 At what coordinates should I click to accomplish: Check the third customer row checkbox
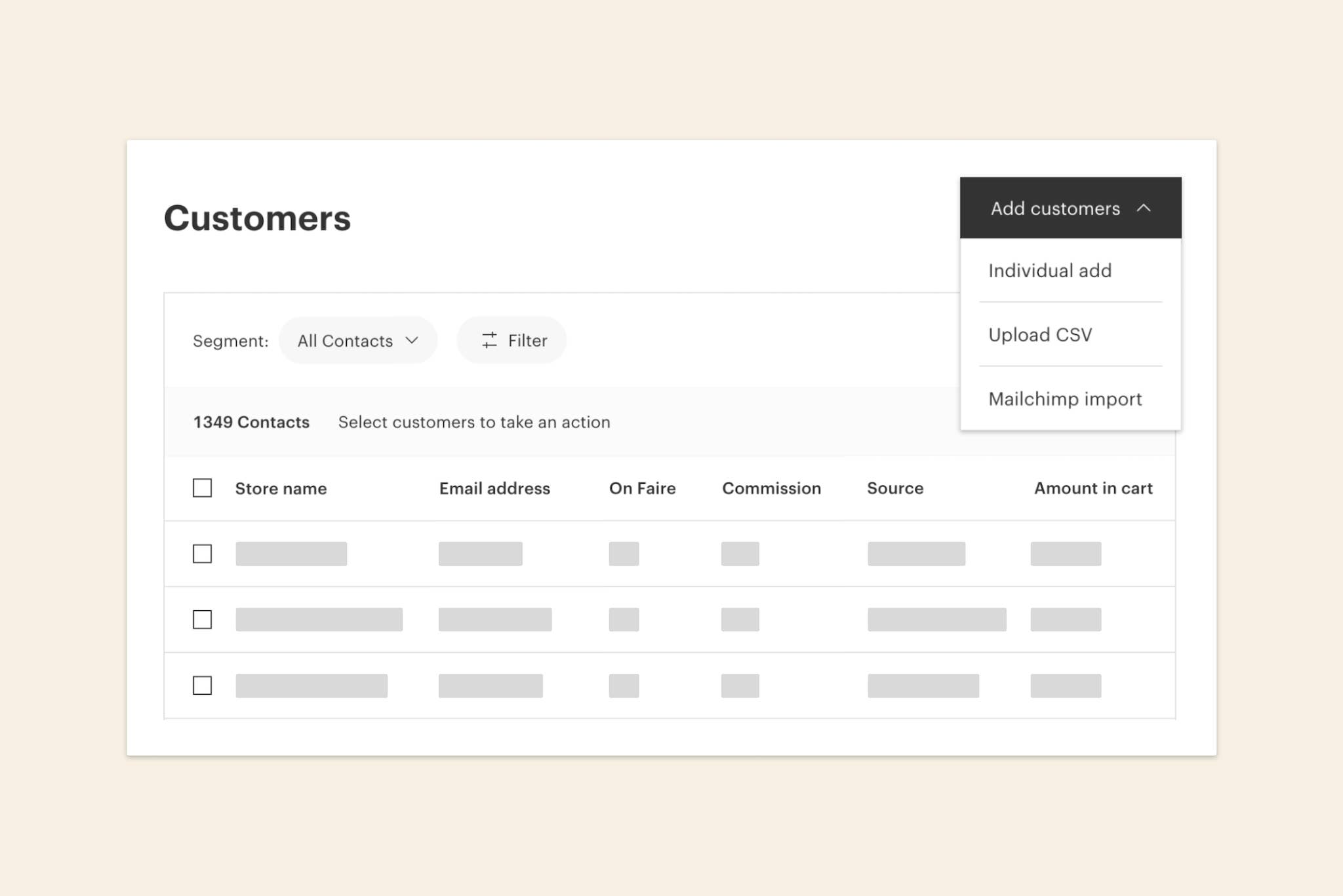(202, 686)
